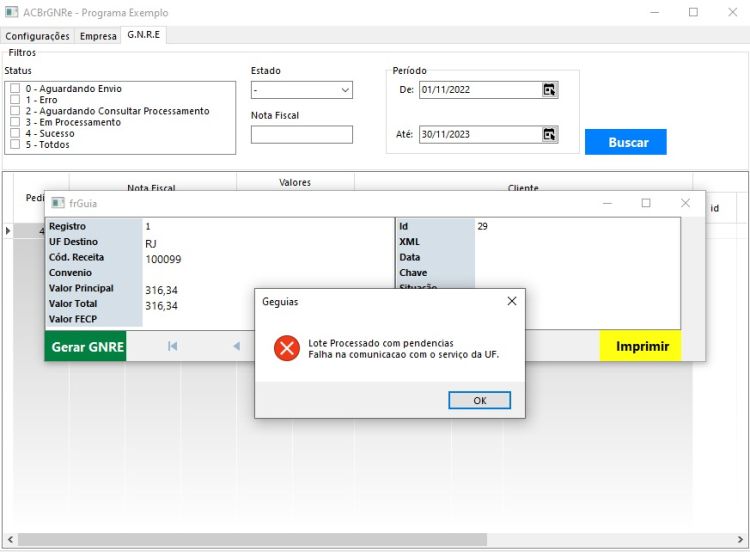The image size is (750, 552).
Task: Click the Registro value 1
Action: click(x=148, y=226)
